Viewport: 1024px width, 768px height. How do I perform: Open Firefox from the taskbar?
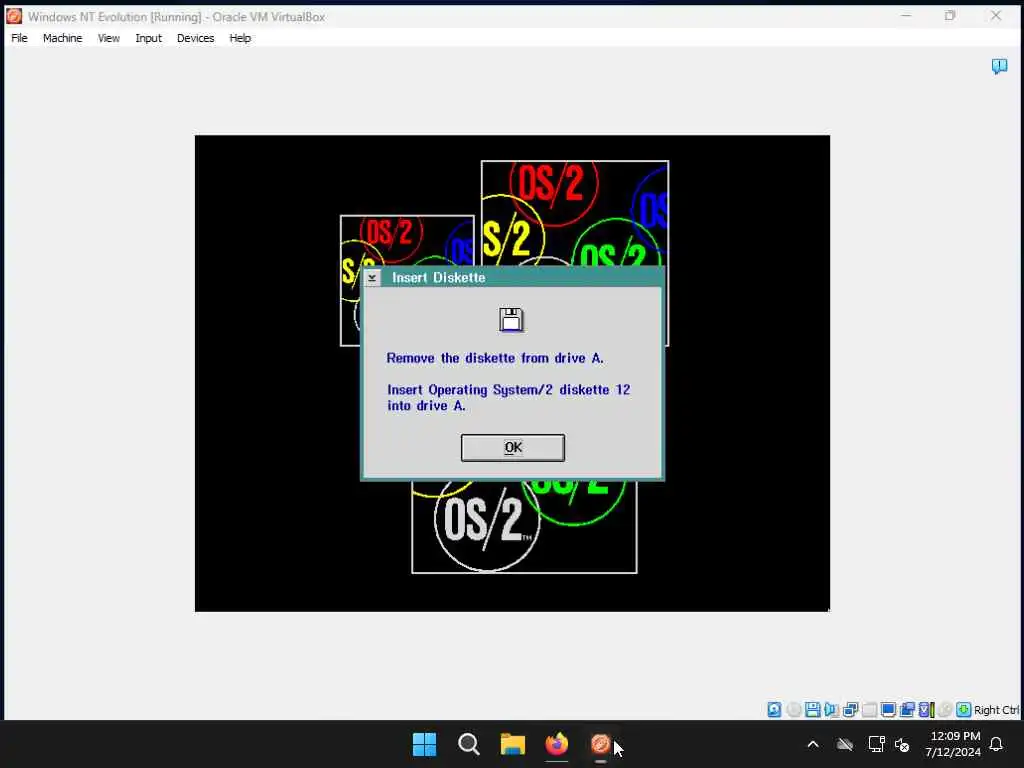click(x=556, y=744)
